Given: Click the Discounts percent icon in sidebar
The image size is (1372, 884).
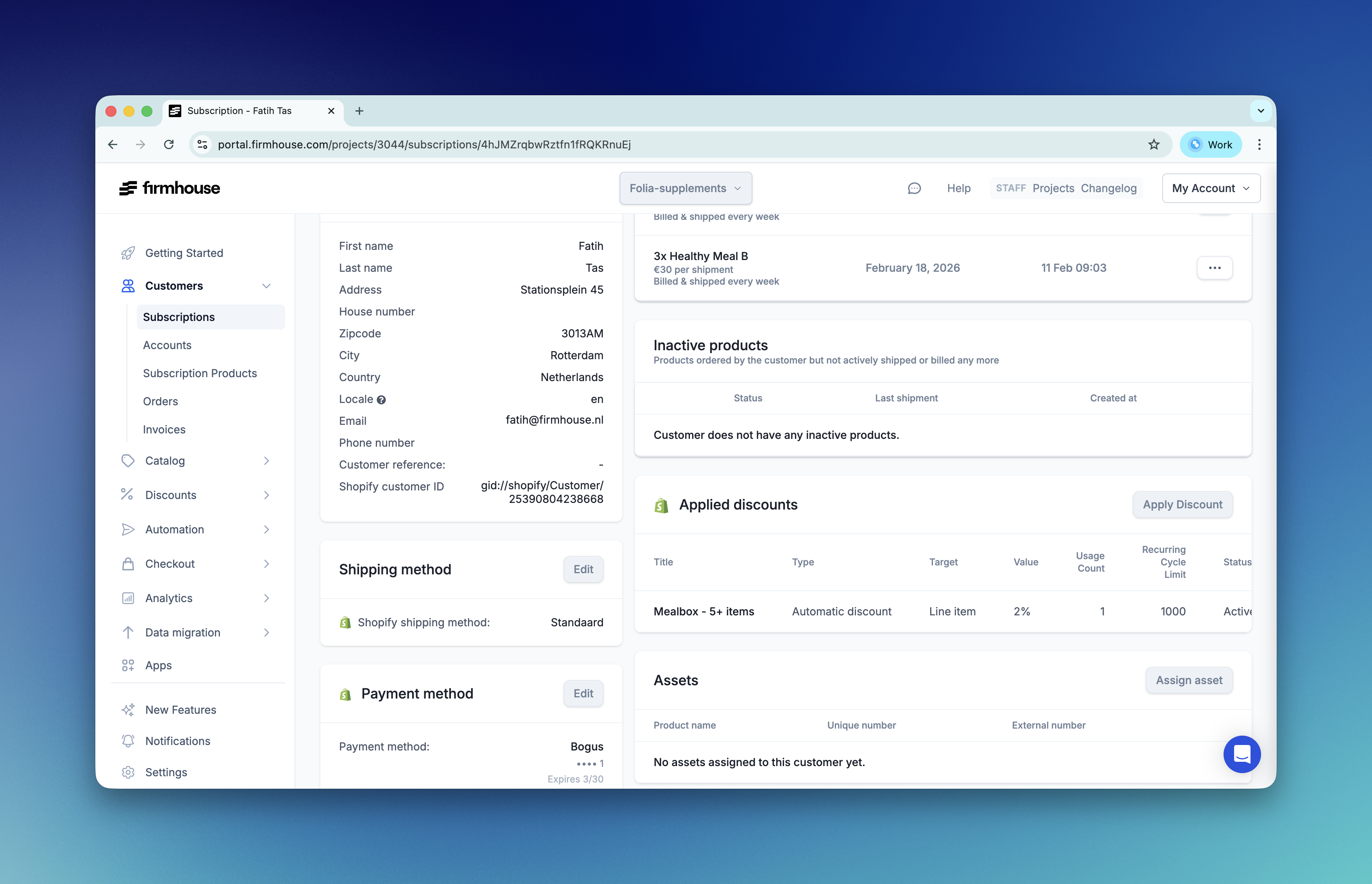Looking at the screenshot, I should click(128, 495).
